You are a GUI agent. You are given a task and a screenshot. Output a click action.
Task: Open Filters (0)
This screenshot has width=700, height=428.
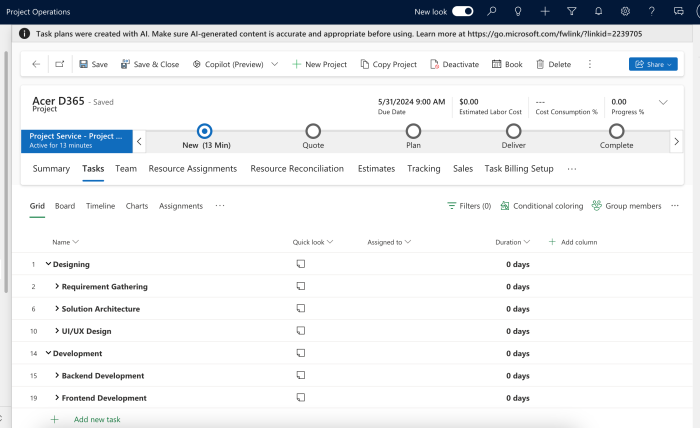[x=469, y=206]
